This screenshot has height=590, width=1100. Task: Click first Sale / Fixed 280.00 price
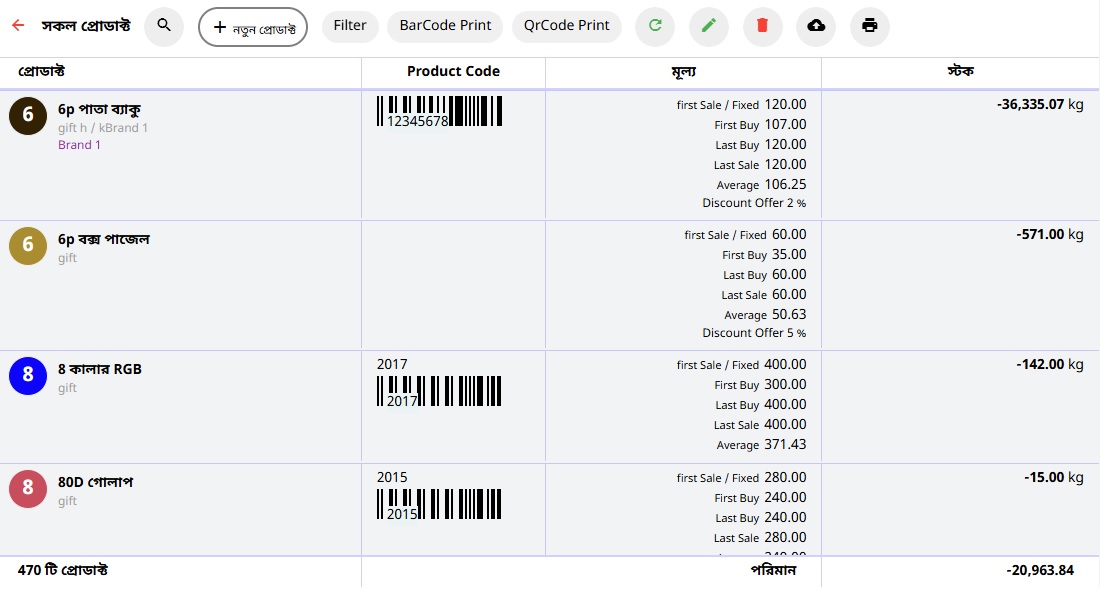tap(742, 478)
